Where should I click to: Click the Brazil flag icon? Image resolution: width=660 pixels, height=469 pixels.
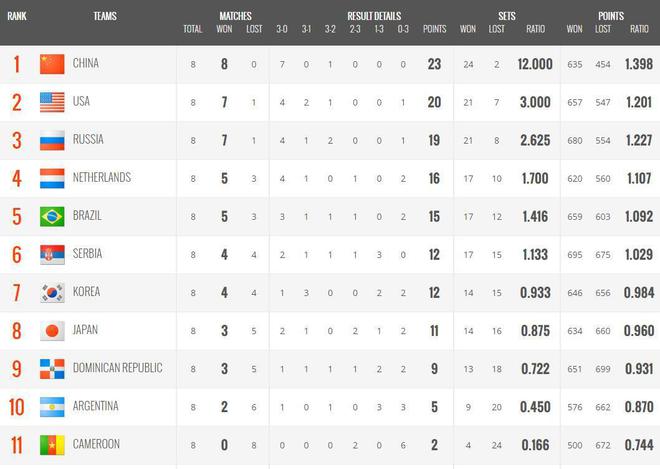52,216
